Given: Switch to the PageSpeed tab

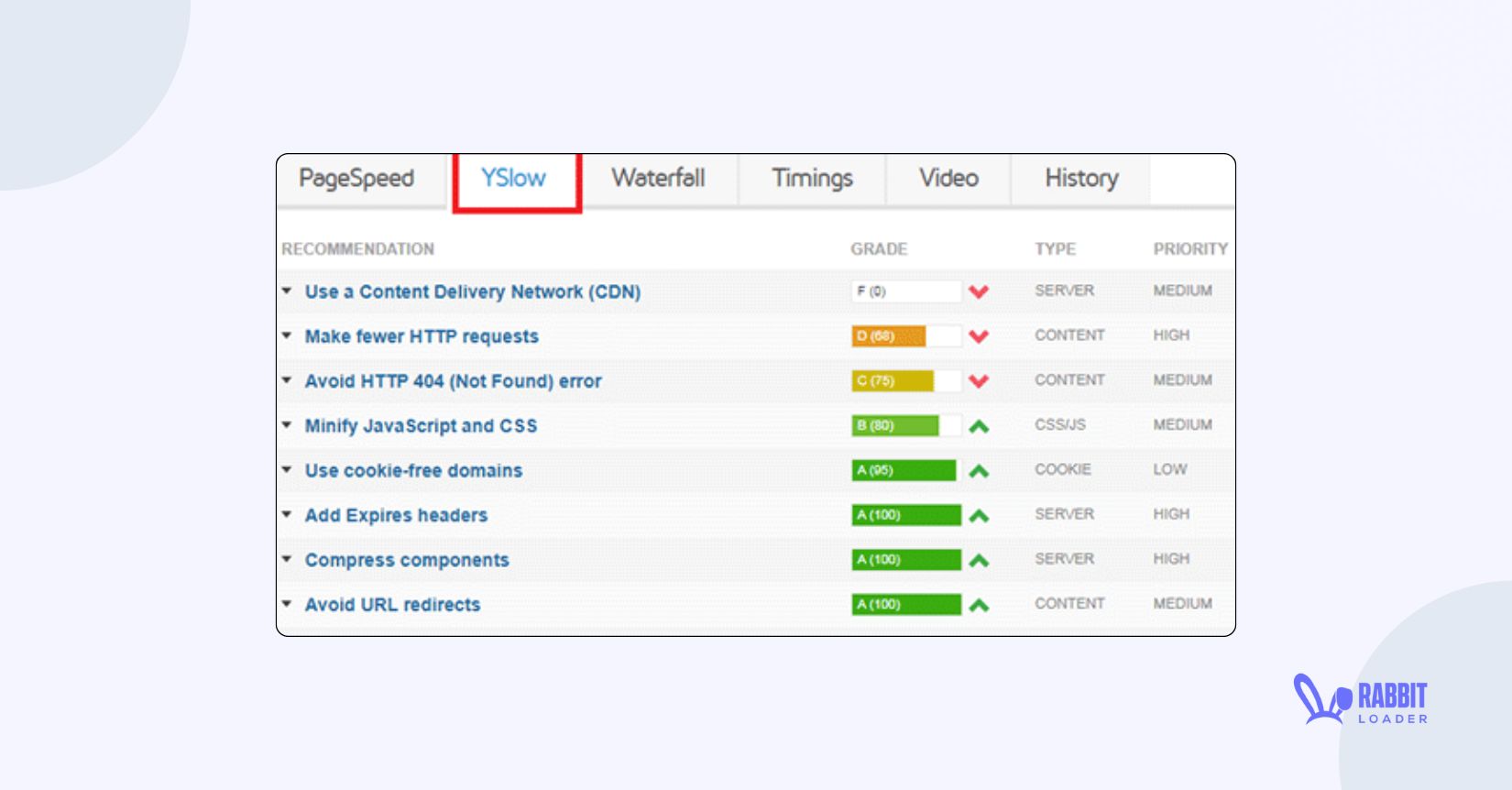Looking at the screenshot, I should (x=356, y=179).
